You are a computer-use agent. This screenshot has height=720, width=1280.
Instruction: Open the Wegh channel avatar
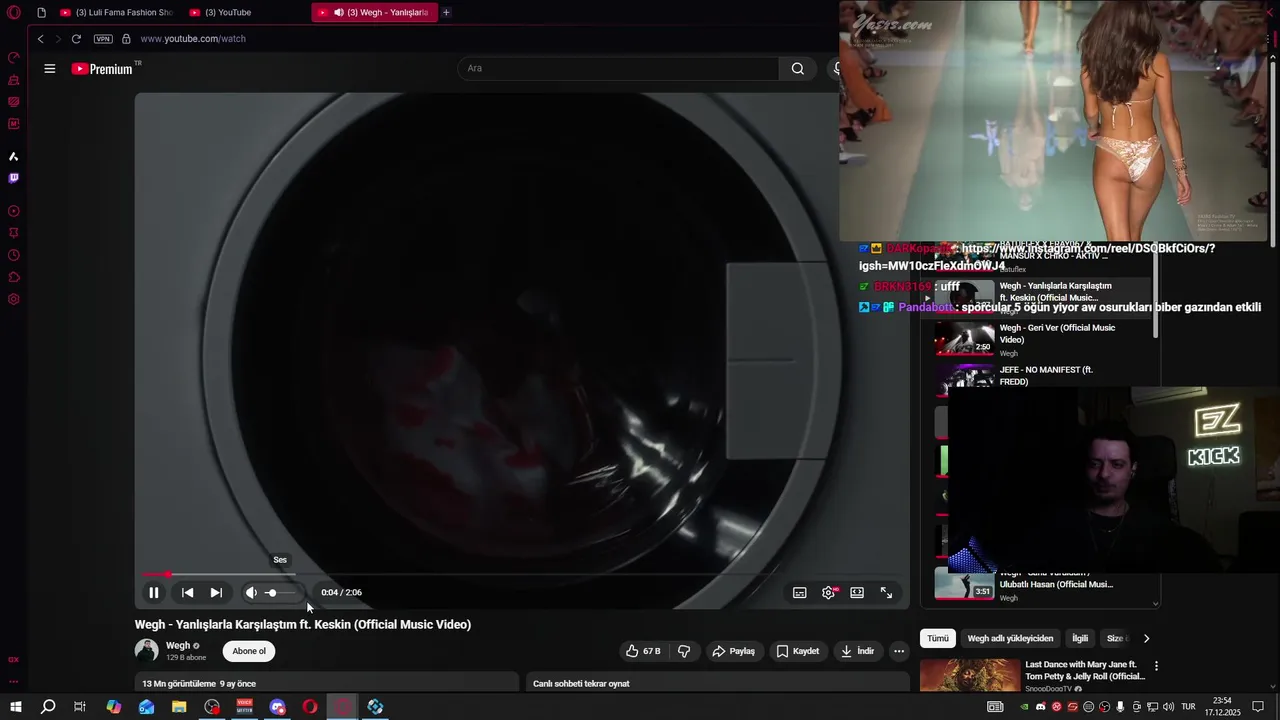(x=147, y=651)
